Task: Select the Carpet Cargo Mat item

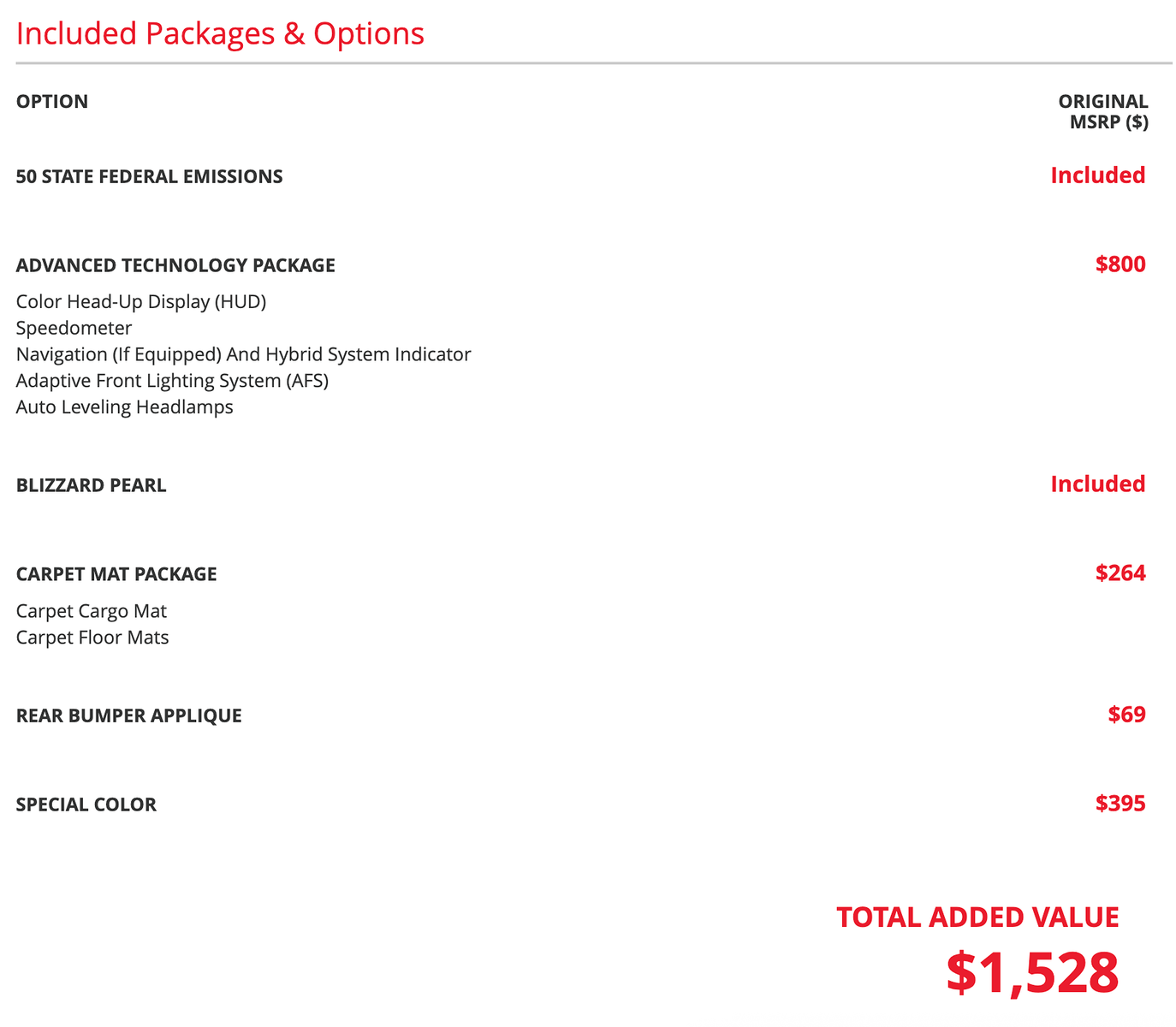Action: pyautogui.click(x=92, y=611)
